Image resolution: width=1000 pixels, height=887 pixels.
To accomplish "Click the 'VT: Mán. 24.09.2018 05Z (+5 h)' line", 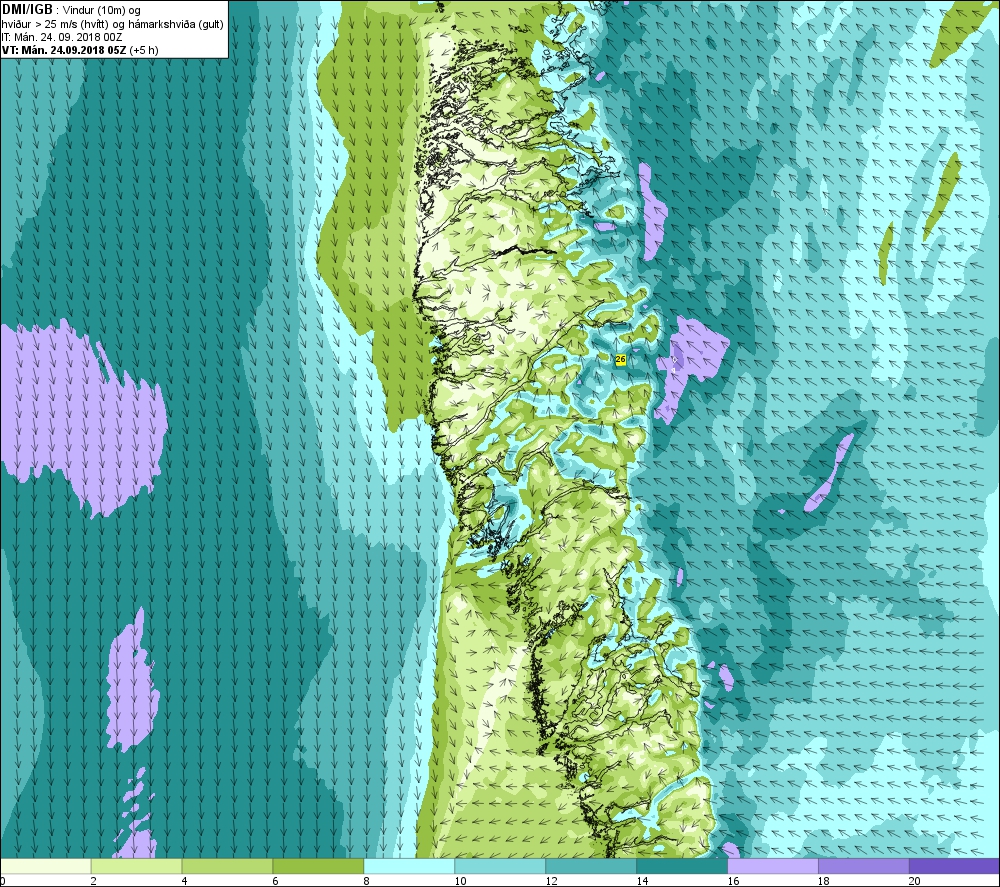I will tap(80, 50).
